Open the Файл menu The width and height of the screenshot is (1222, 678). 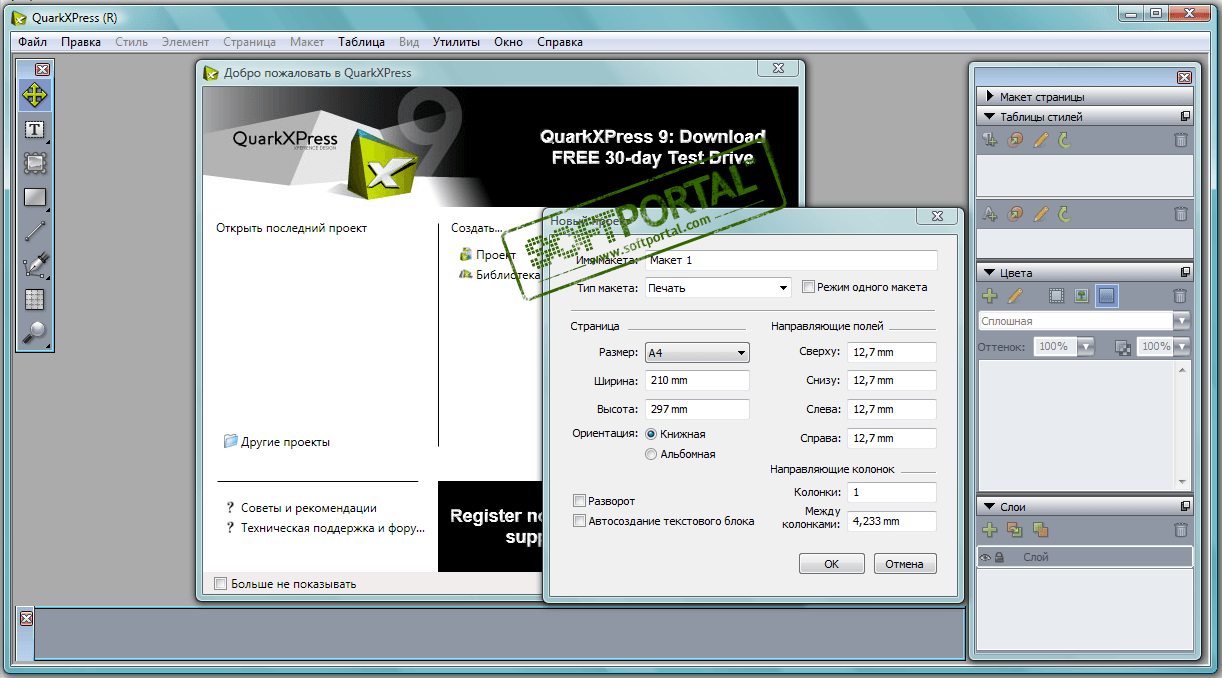[32, 42]
